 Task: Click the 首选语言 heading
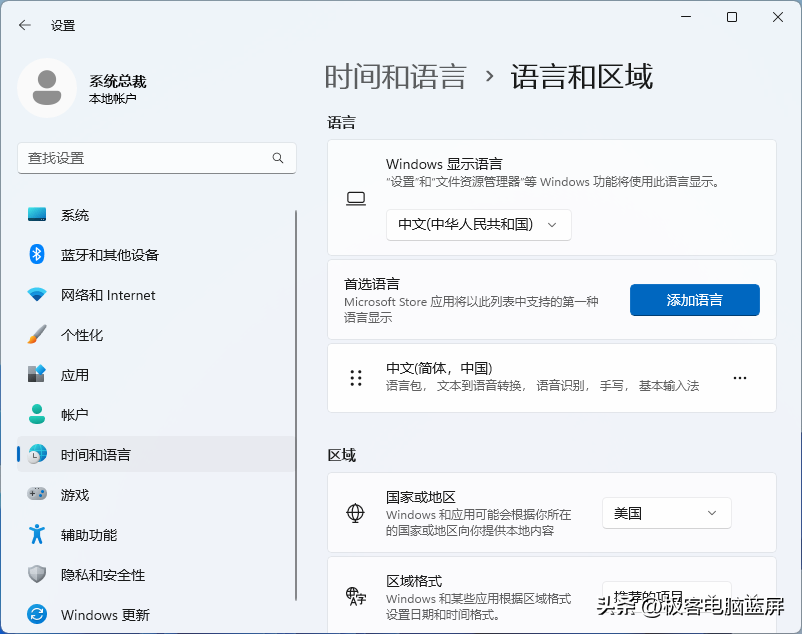coord(372,284)
